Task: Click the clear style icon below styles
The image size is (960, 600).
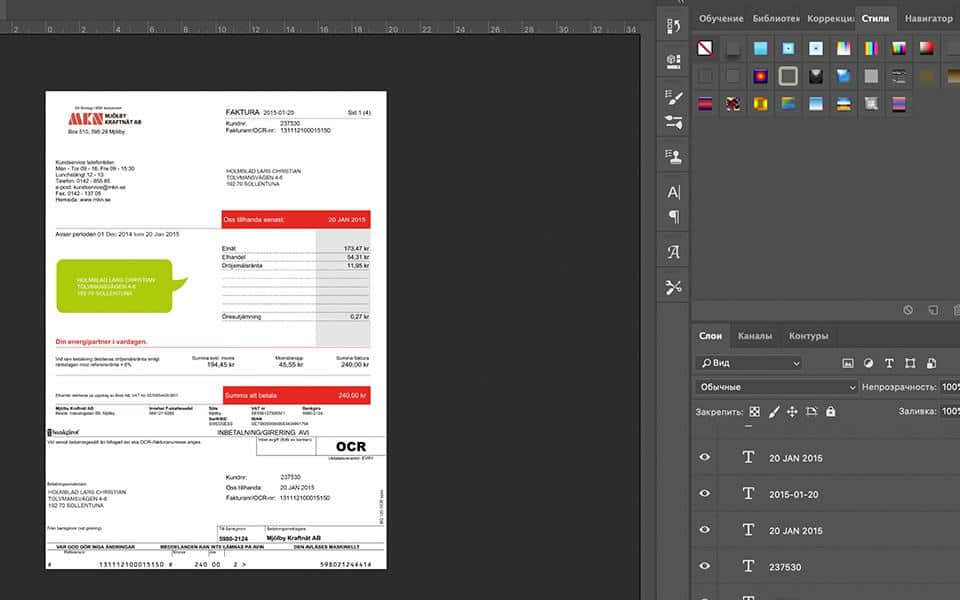Action: [x=908, y=310]
